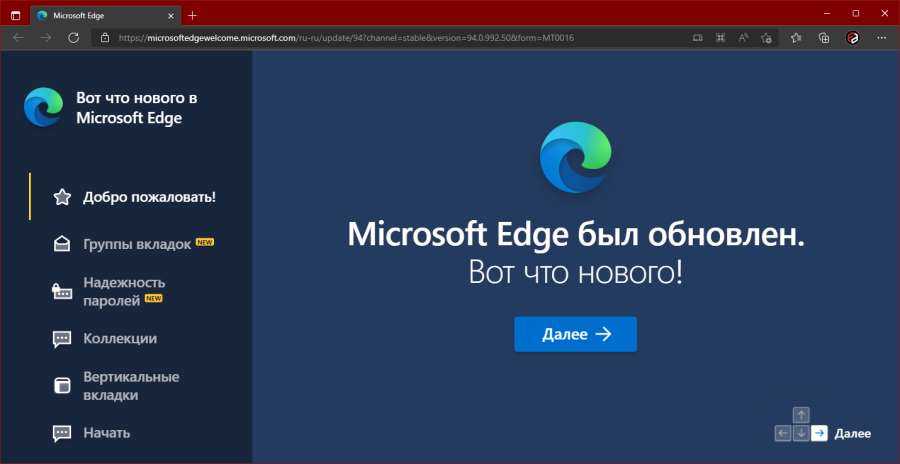The height and width of the screenshot is (464, 900).
Task: Go back to previous page
Action: click(x=18, y=38)
